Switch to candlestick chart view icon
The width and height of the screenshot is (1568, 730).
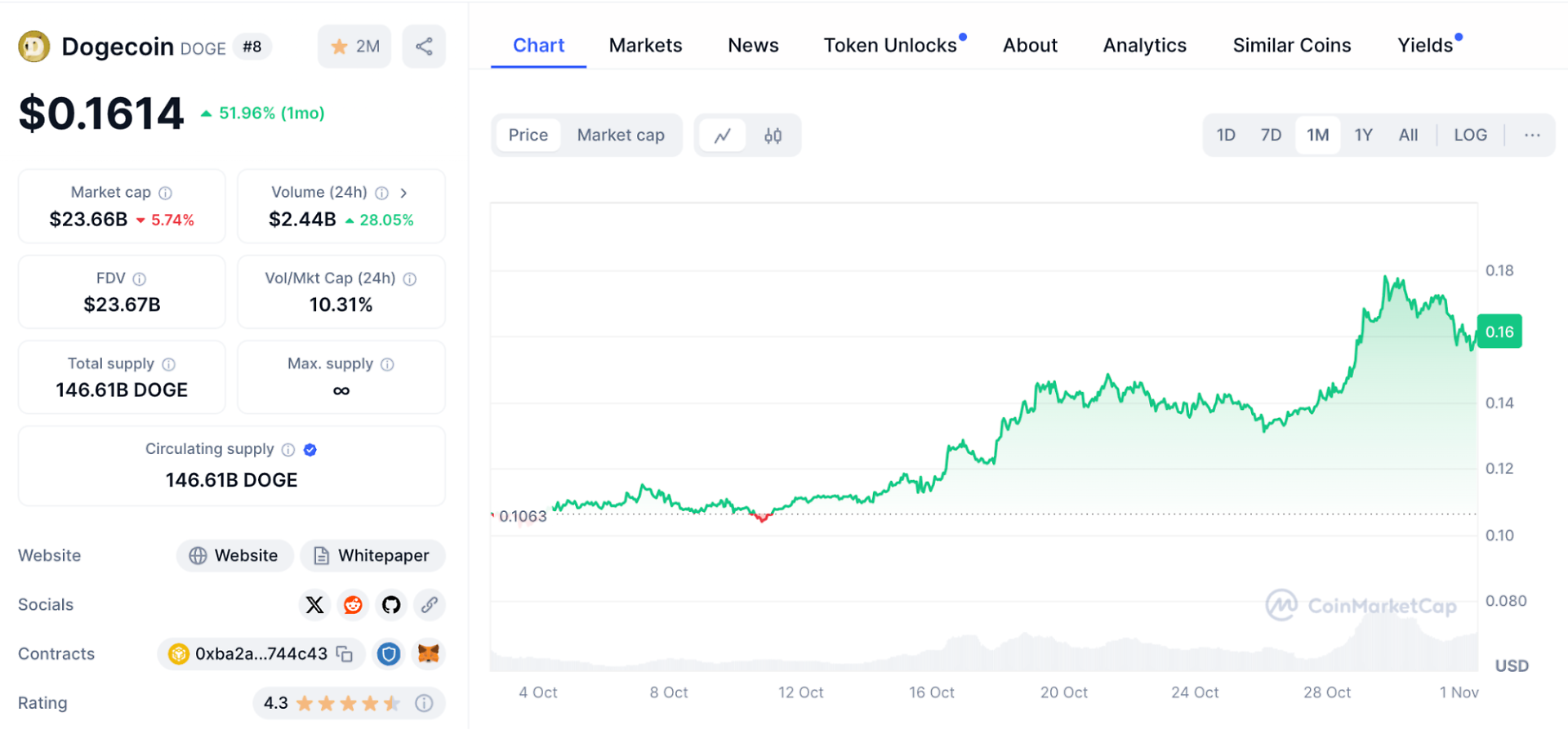[773, 136]
